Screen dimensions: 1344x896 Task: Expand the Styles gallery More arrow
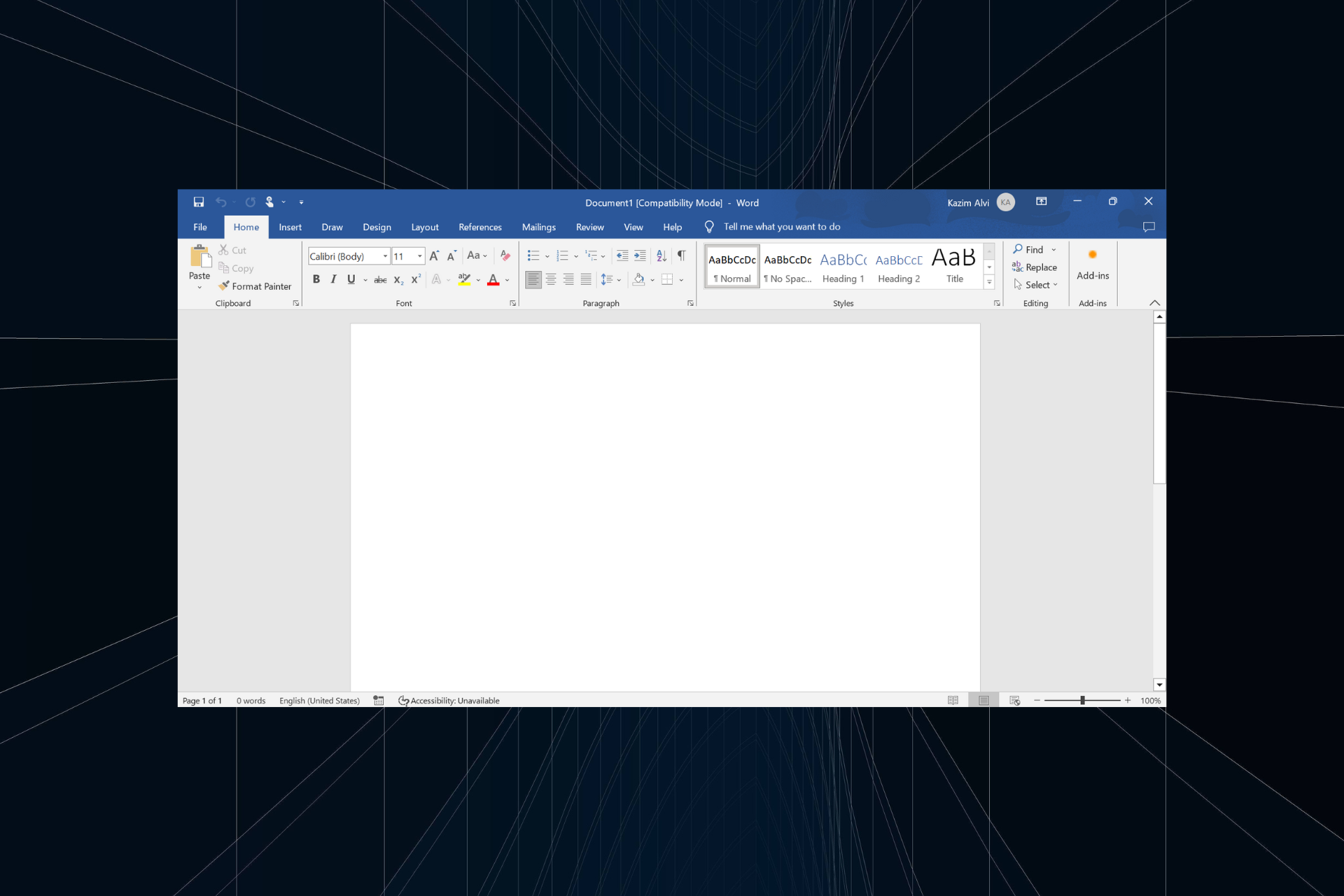[x=989, y=283]
